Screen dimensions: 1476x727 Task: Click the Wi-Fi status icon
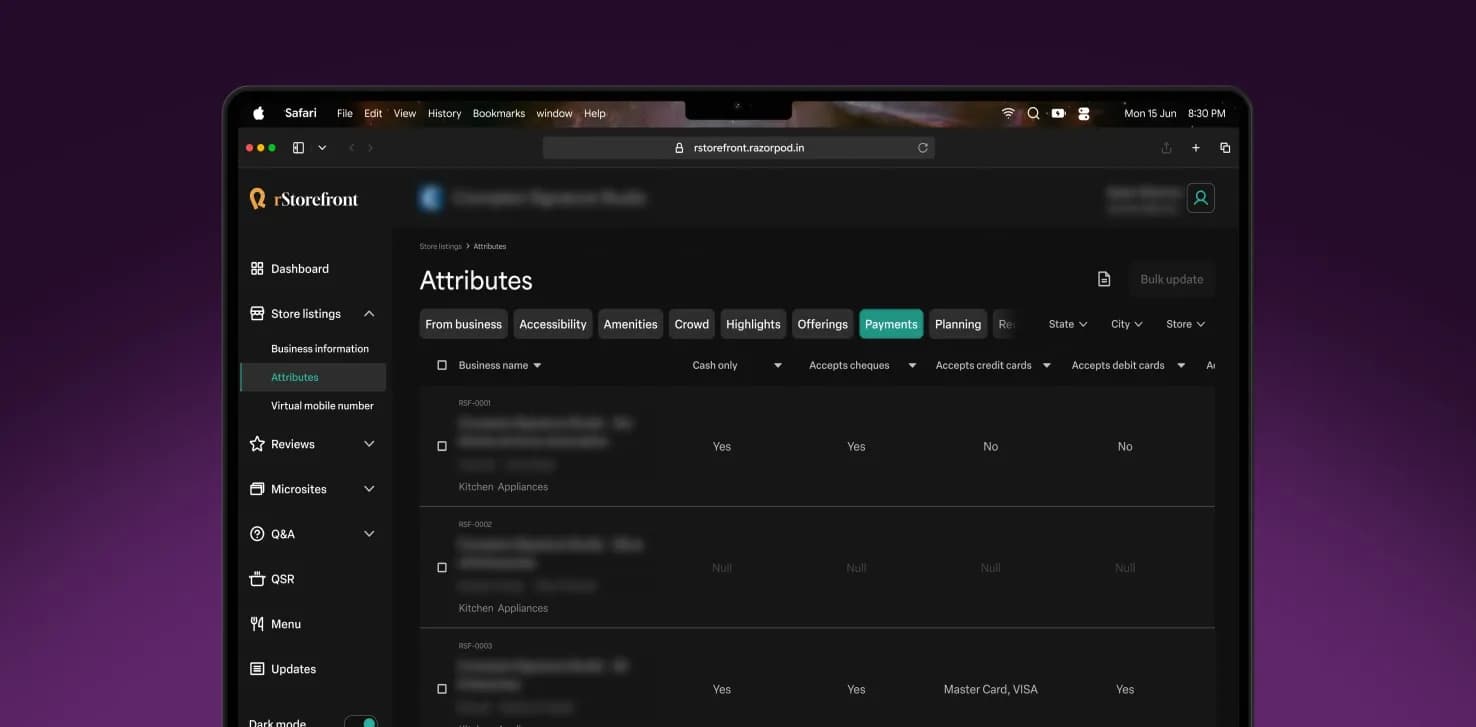[x=1008, y=113]
